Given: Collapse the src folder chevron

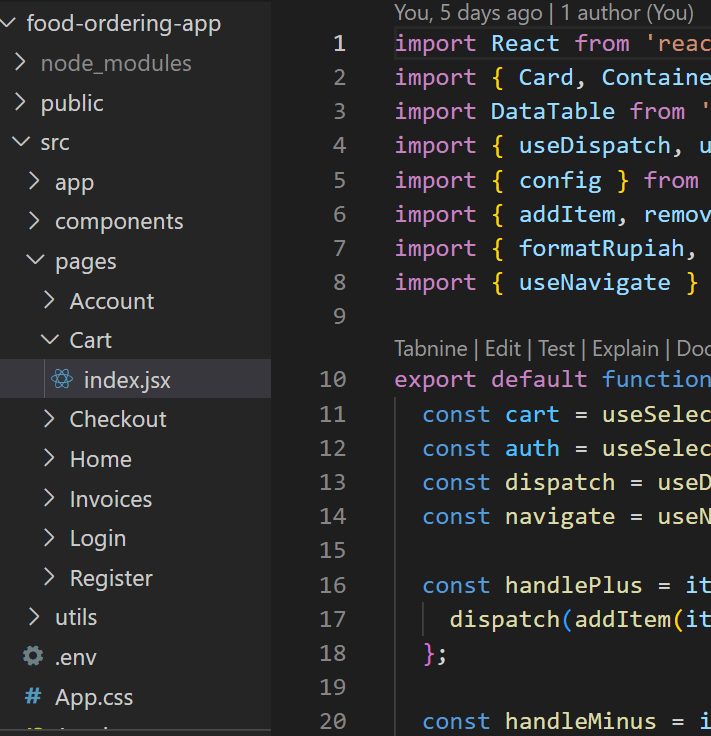Looking at the screenshot, I should [x=21, y=141].
